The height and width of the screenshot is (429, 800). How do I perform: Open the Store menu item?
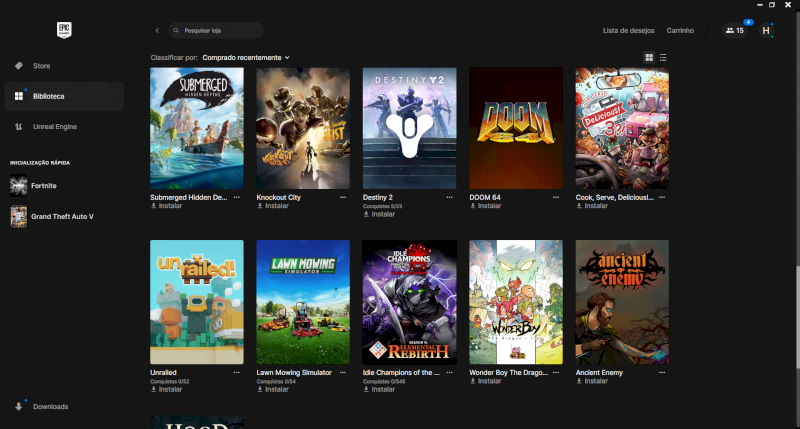64,66
